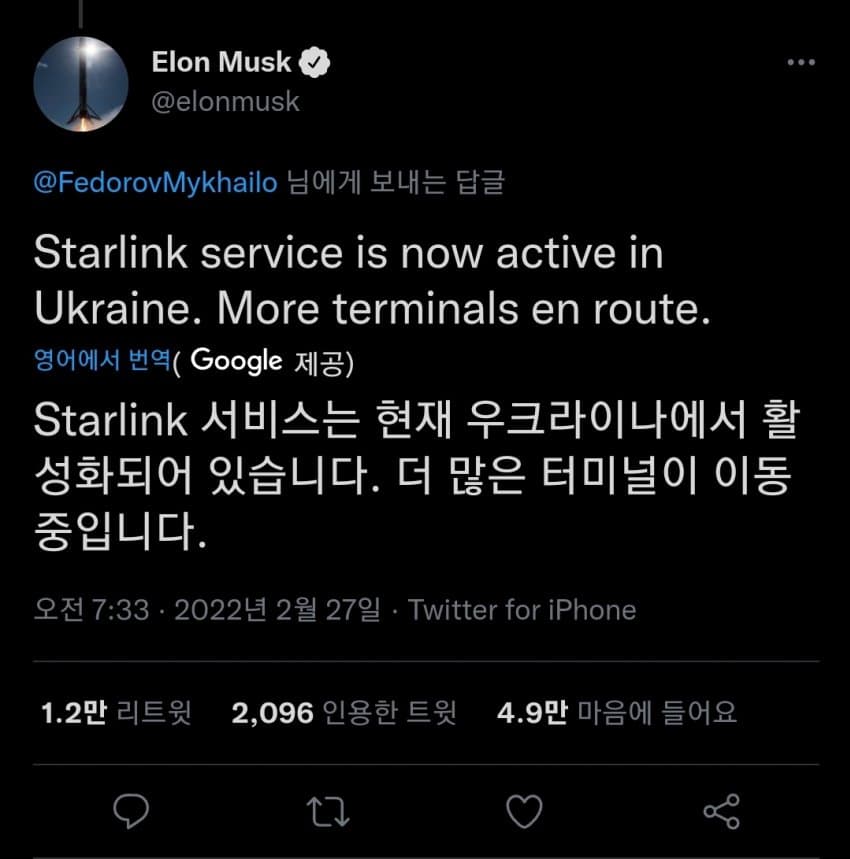
Task: Click the Google 제공 attribution
Action: coord(268,362)
